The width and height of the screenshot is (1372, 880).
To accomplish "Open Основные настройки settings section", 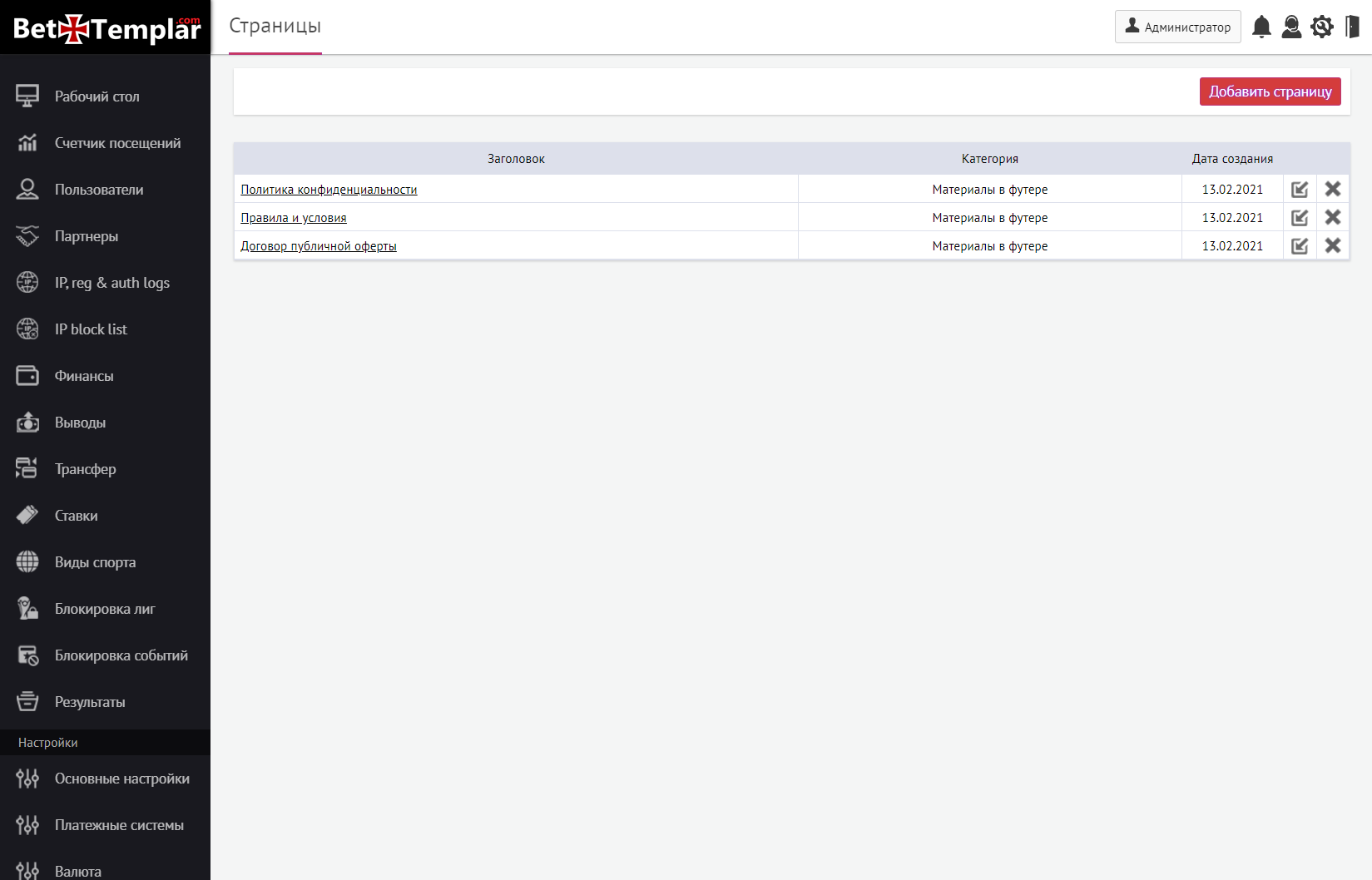I will pyautogui.click(x=121, y=779).
